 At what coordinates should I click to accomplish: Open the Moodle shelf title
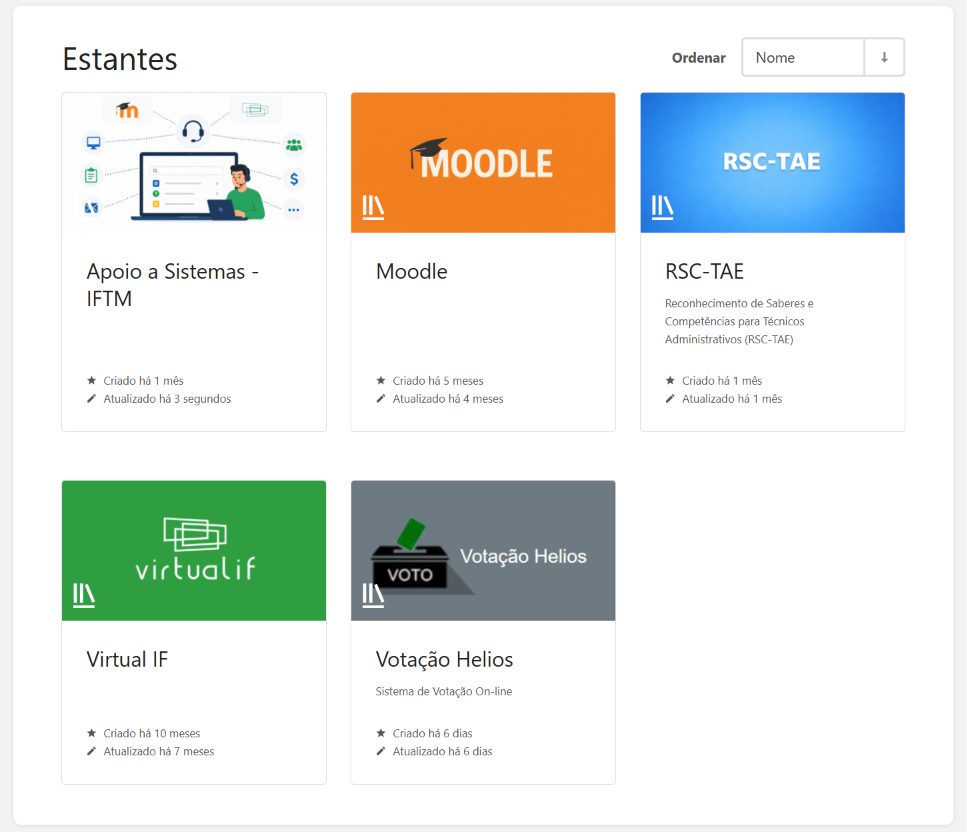point(411,271)
